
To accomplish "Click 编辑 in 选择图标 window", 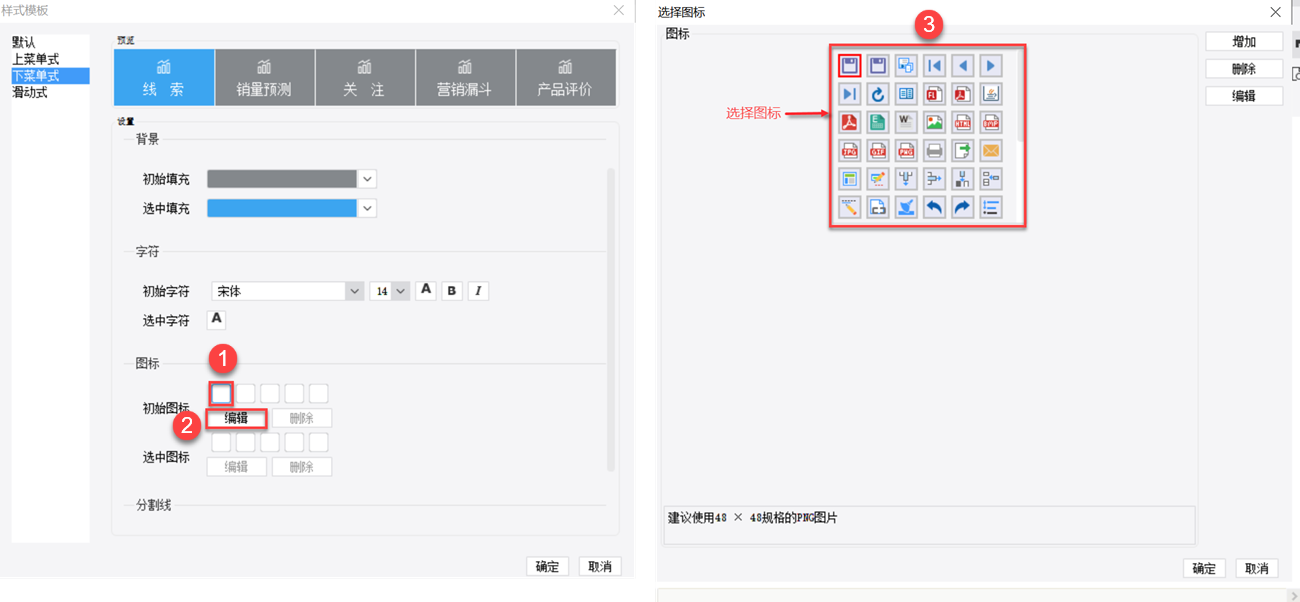I will pyautogui.click(x=1244, y=96).
